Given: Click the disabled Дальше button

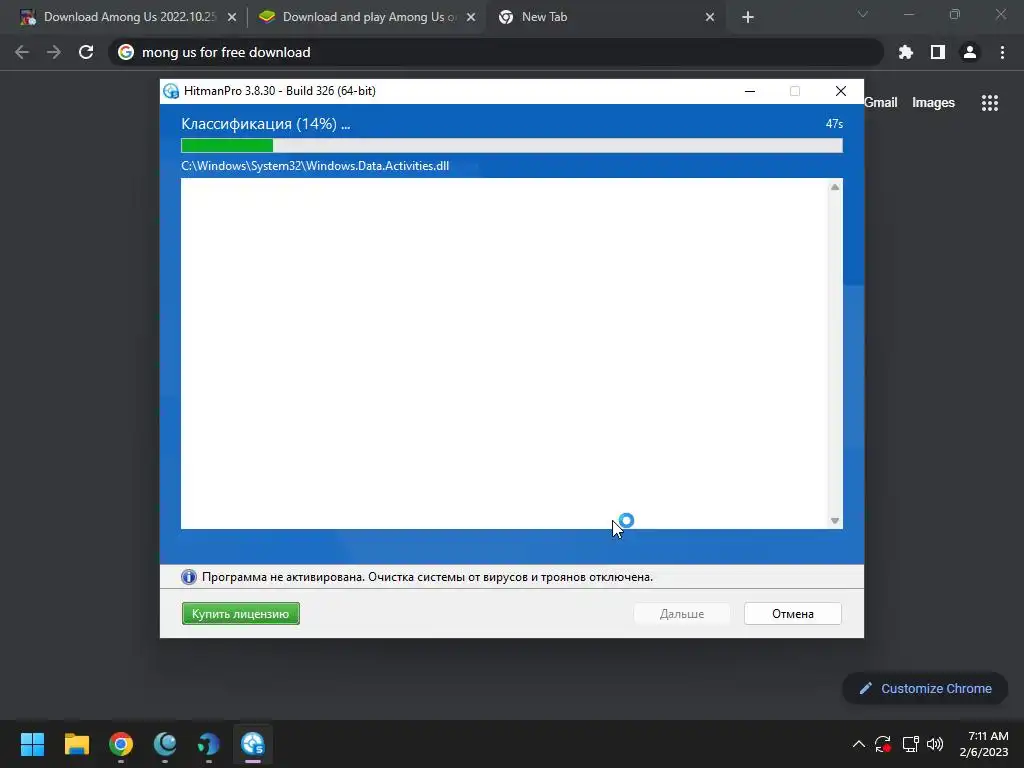Looking at the screenshot, I should coord(682,613).
